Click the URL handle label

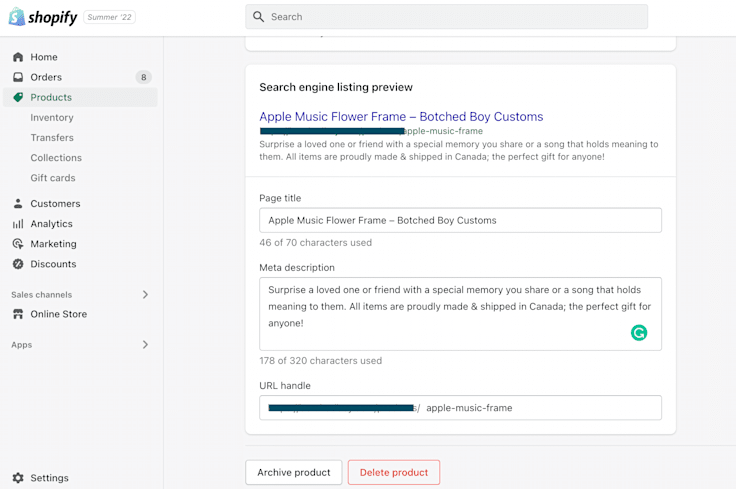(285, 386)
